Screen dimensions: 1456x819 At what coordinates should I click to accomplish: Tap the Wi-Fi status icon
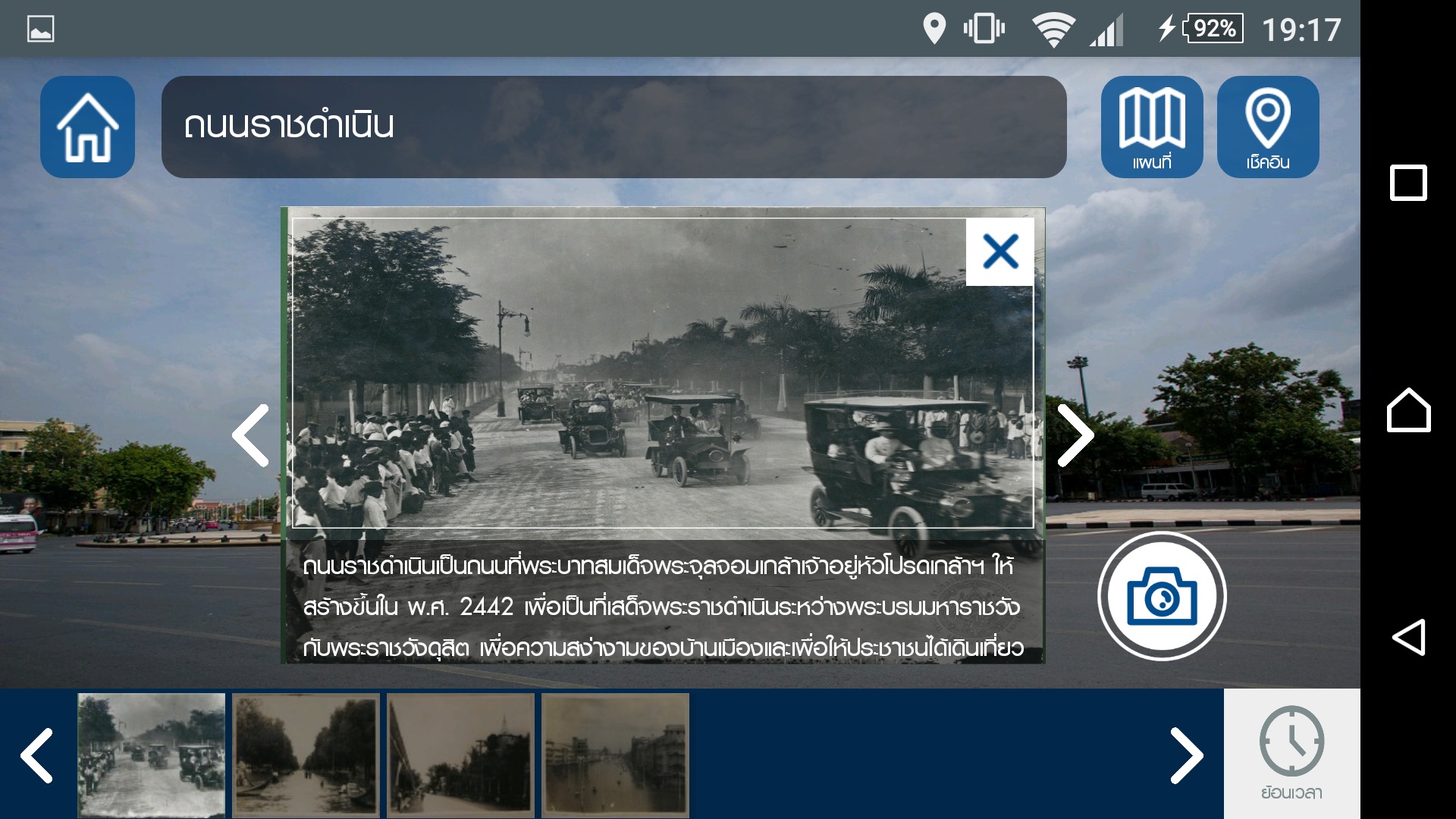pyautogui.click(x=1053, y=30)
